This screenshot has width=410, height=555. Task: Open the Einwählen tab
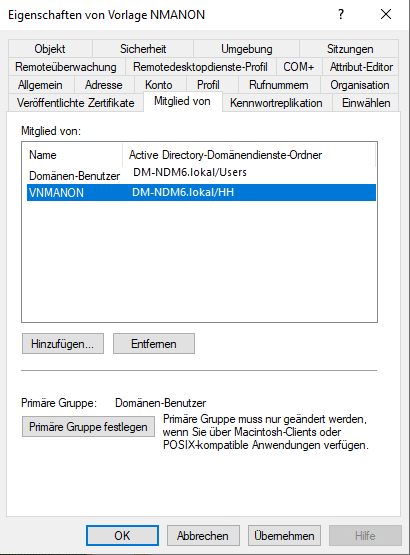[366, 103]
